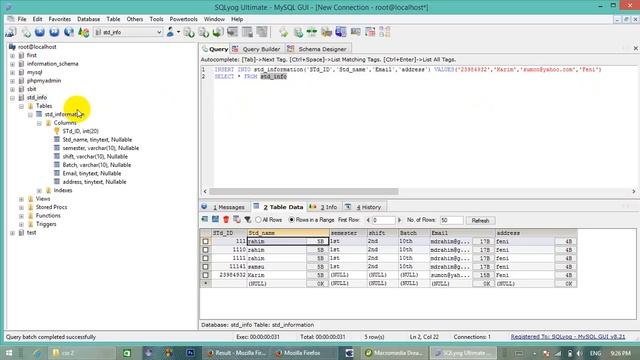Switch to Macromedia Dreamweaver taskbar item

tap(393, 353)
